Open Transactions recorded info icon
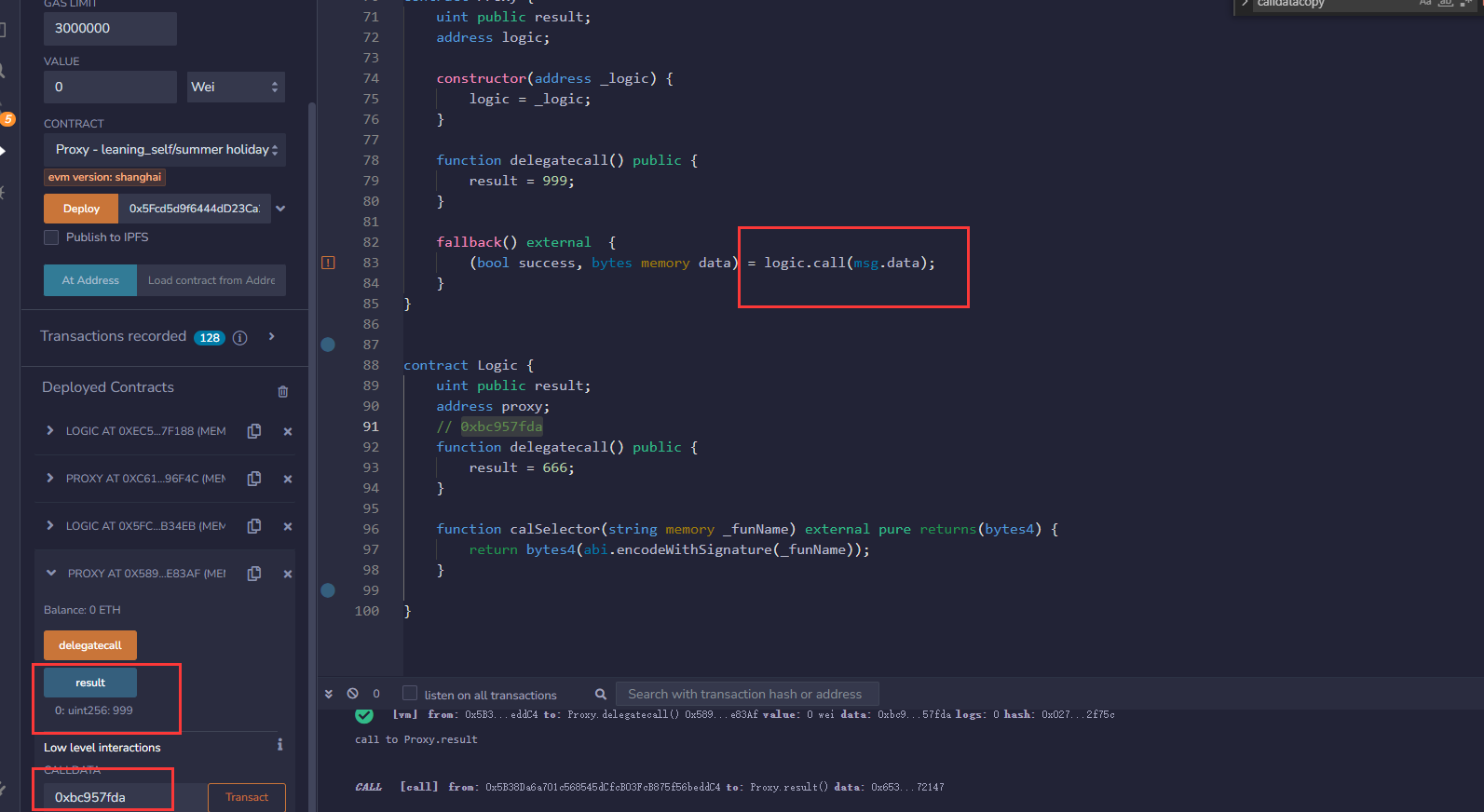 pyautogui.click(x=239, y=338)
